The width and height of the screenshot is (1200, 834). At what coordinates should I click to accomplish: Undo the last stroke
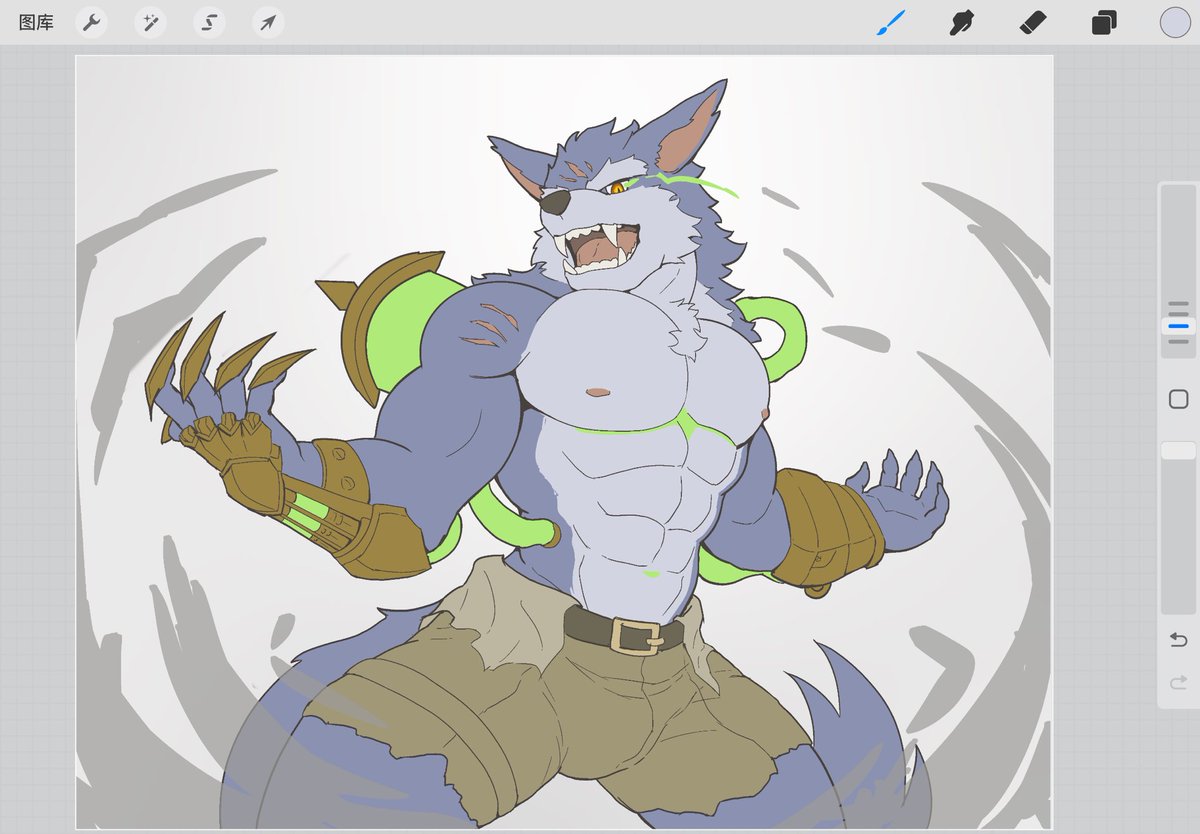pyautogui.click(x=1178, y=639)
